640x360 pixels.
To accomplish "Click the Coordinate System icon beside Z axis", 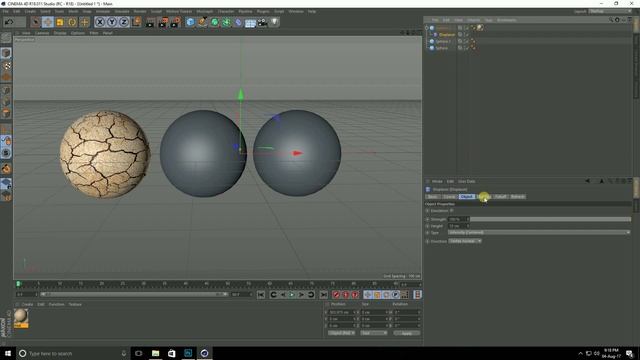I will (x=136, y=22).
